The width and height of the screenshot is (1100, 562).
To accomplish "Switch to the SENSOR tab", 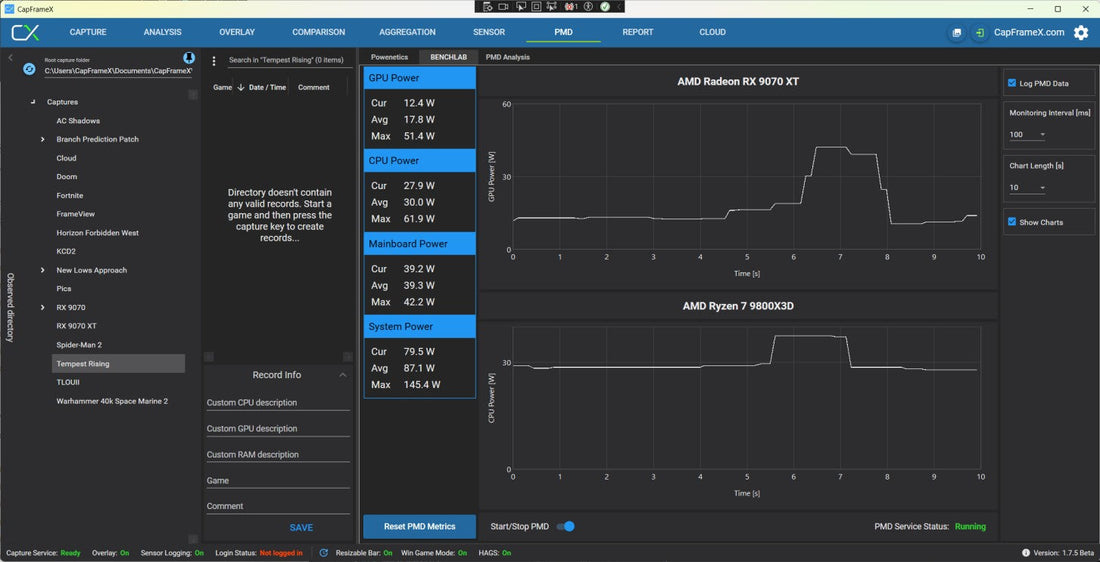I will pyautogui.click(x=489, y=32).
